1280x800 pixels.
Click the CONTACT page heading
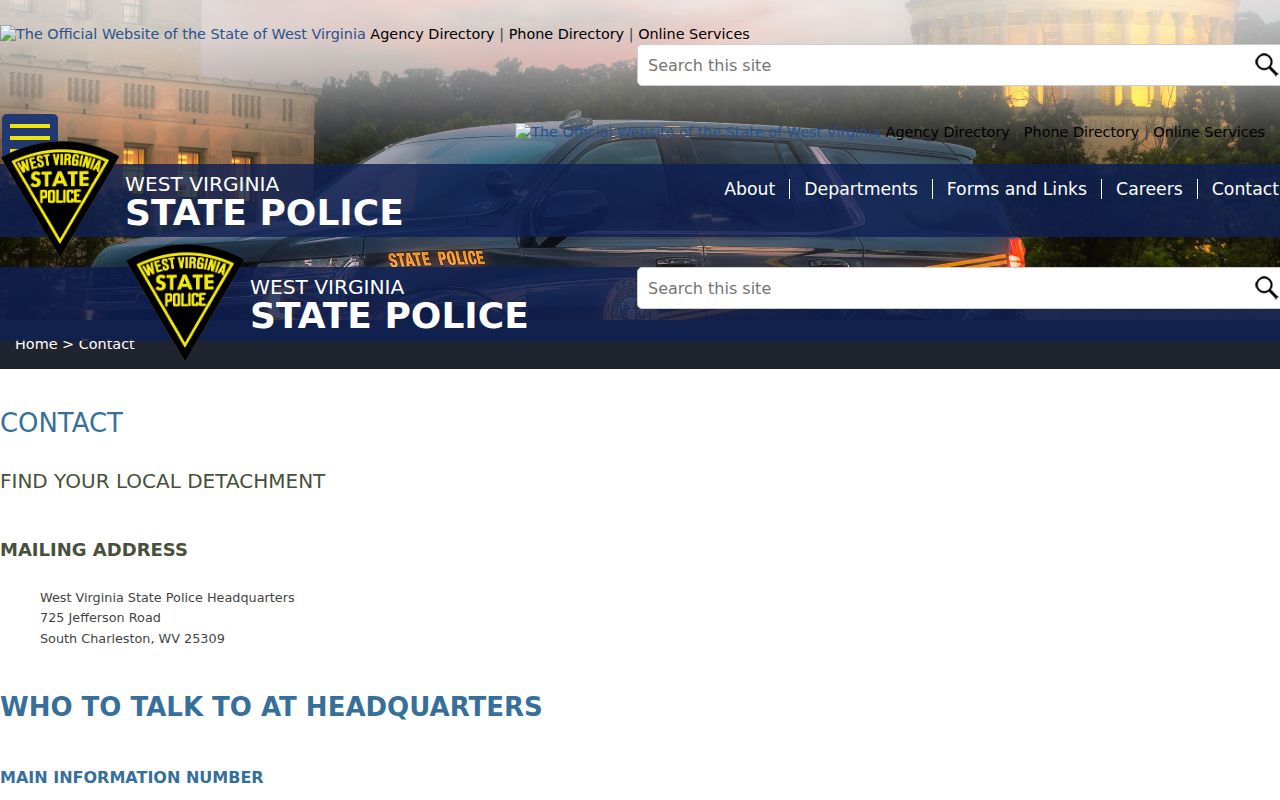coord(61,423)
